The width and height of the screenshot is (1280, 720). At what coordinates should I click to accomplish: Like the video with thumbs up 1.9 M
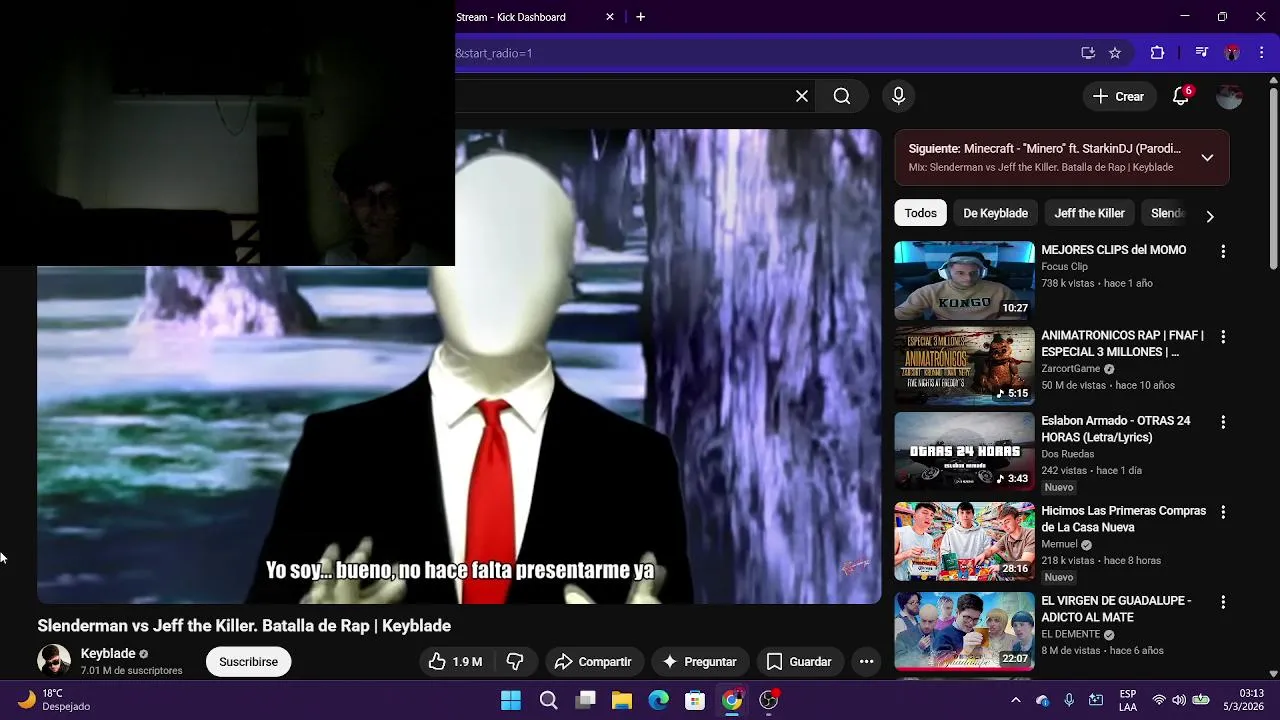[455, 662]
